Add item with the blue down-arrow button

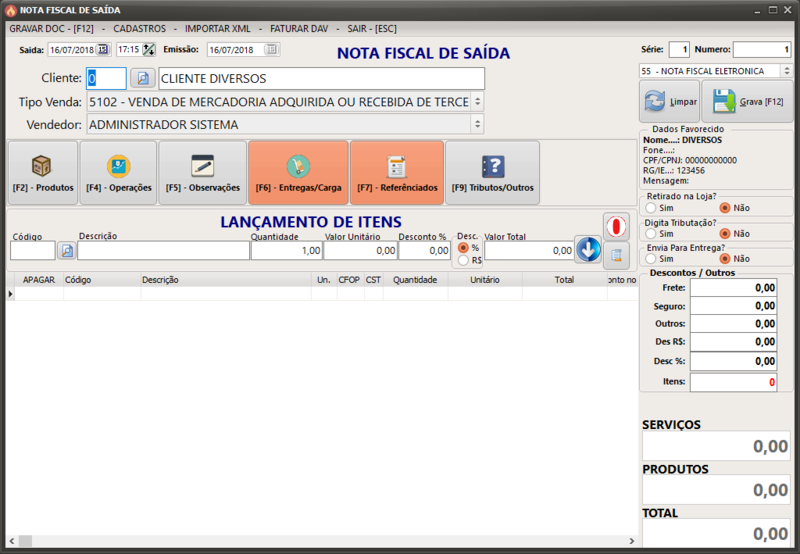coord(588,250)
